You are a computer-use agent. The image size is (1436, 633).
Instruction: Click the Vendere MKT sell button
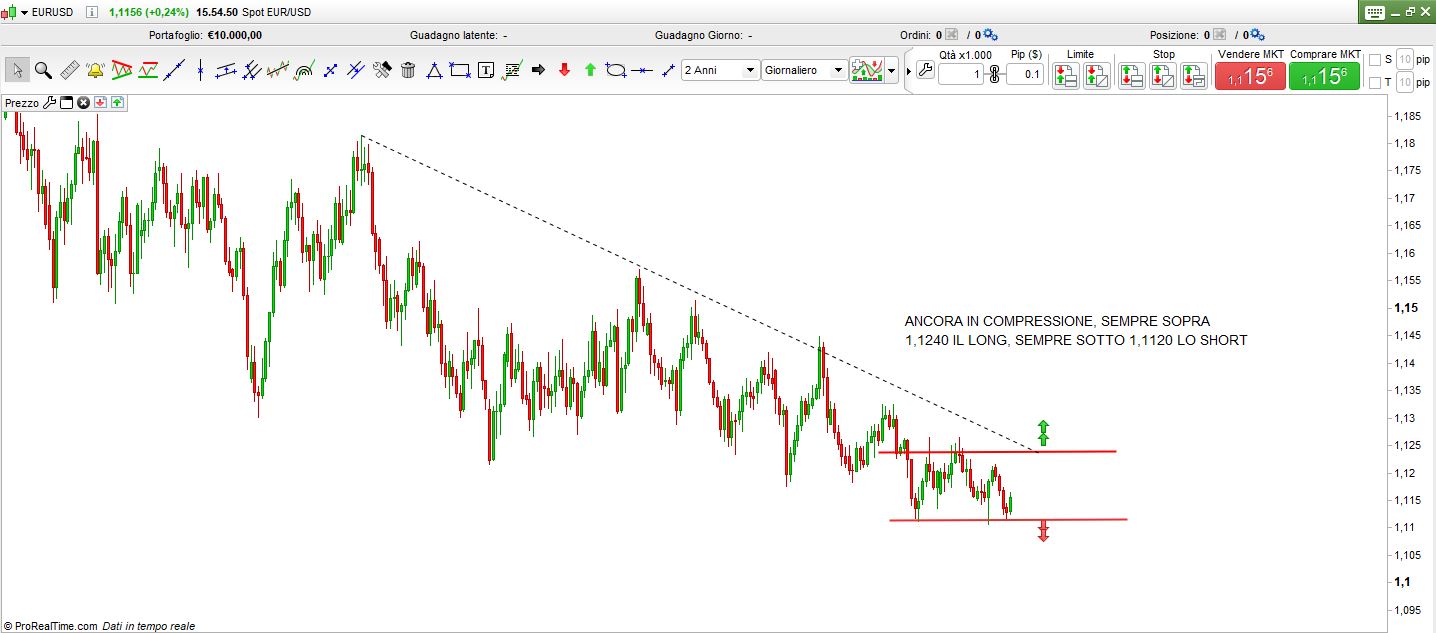click(x=1249, y=76)
